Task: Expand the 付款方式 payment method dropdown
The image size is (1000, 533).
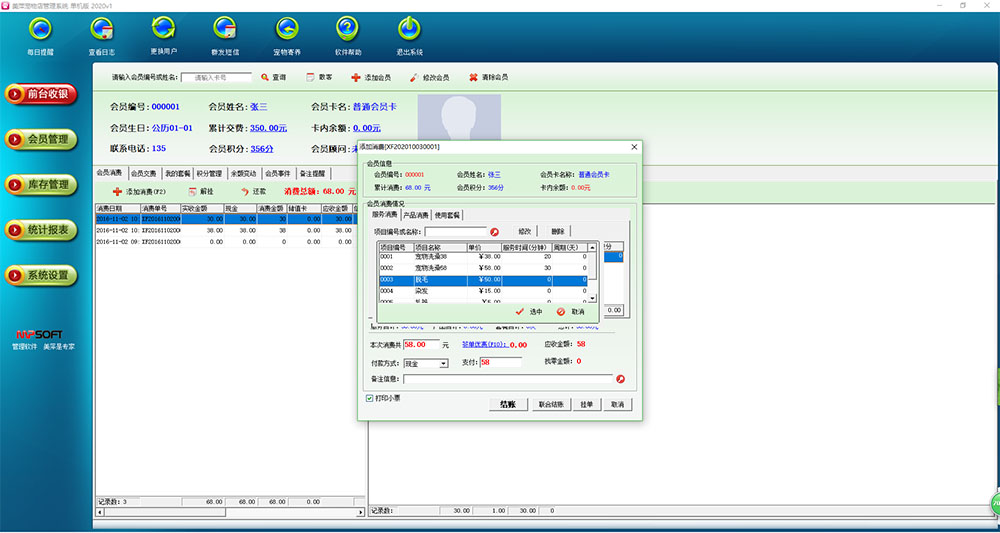Action: click(x=443, y=362)
